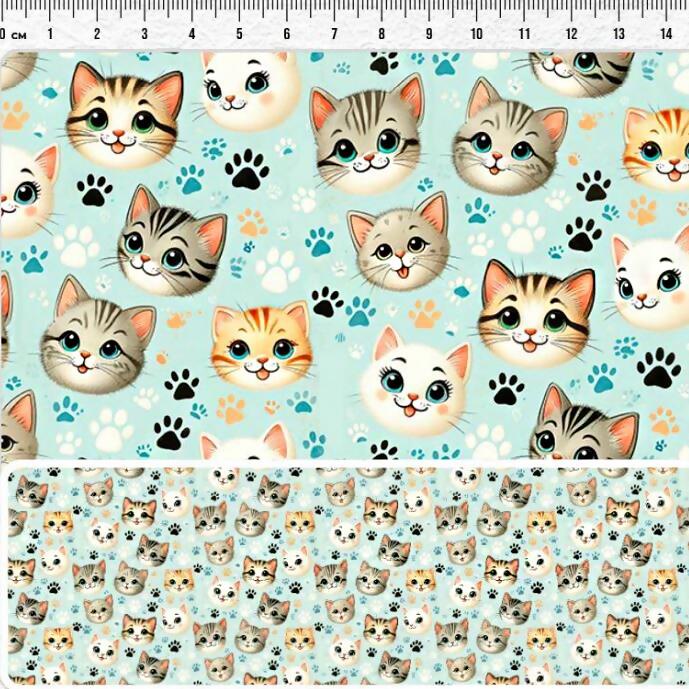Image resolution: width=689 pixels, height=689 pixels.
Task: Click the number 10 on the ruler
Action: 476,35
